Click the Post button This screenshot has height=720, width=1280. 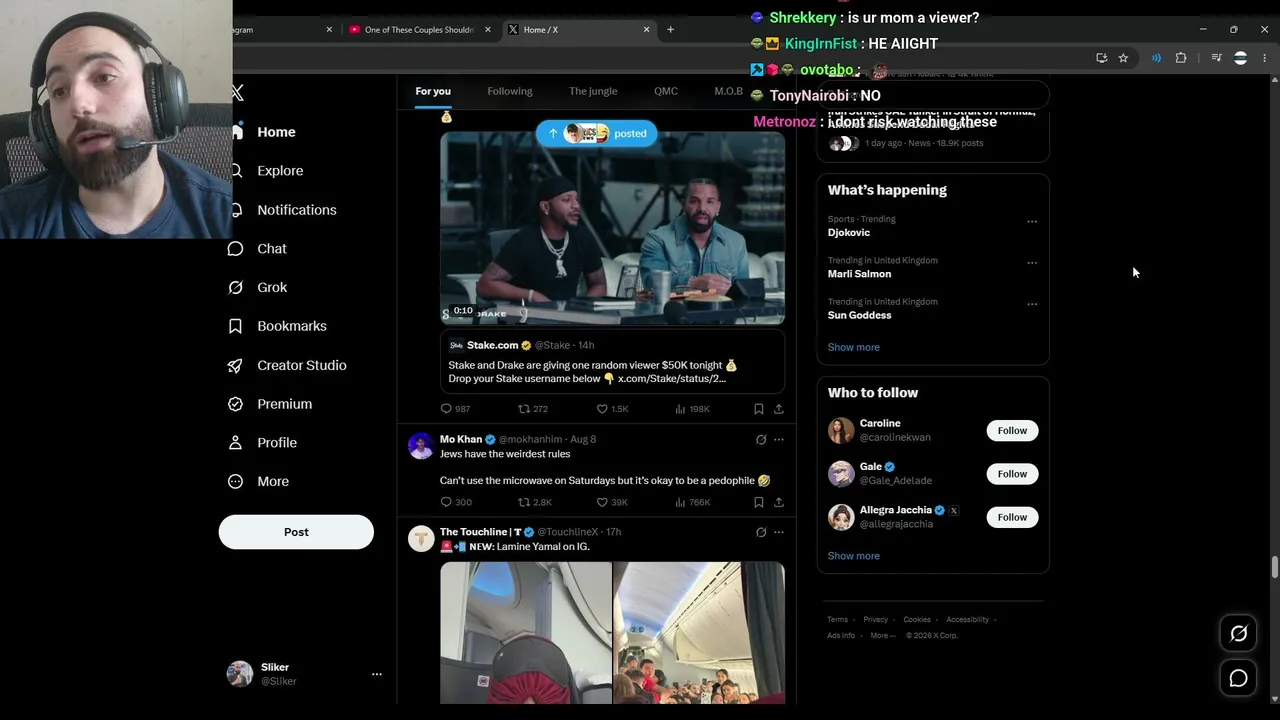[x=296, y=532]
